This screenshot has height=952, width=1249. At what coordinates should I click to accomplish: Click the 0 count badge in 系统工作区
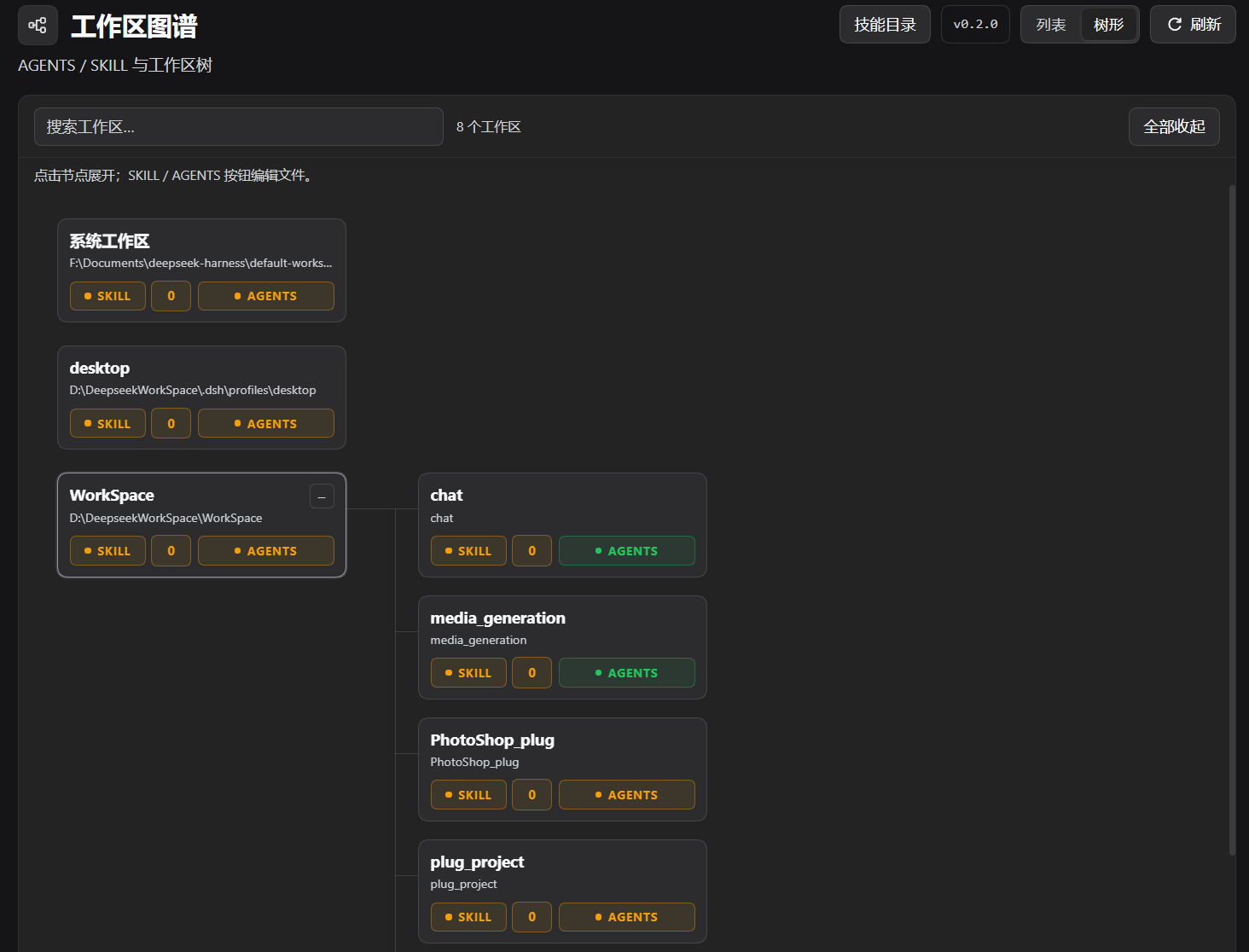point(171,296)
